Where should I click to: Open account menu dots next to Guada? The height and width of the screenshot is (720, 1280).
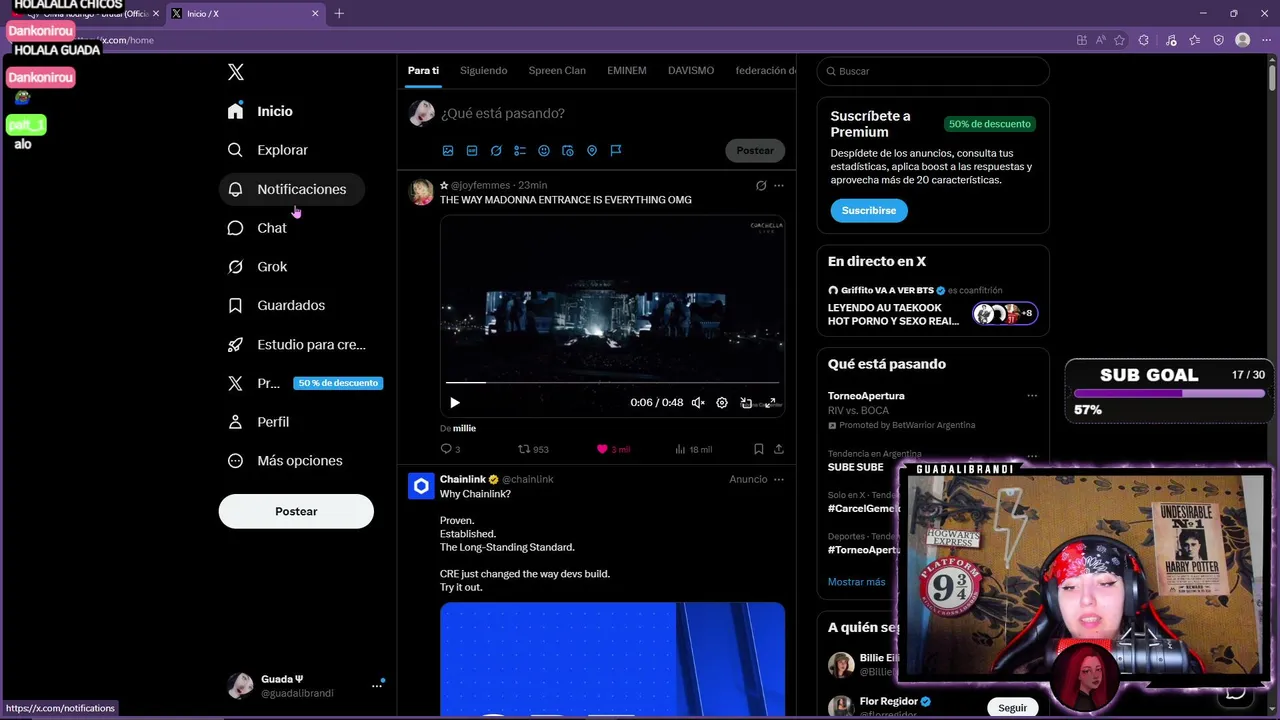coord(377,686)
